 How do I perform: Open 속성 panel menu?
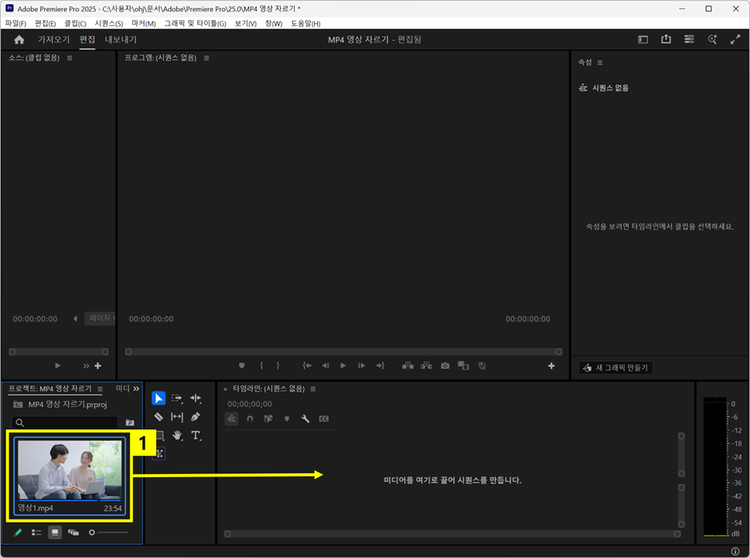600,63
